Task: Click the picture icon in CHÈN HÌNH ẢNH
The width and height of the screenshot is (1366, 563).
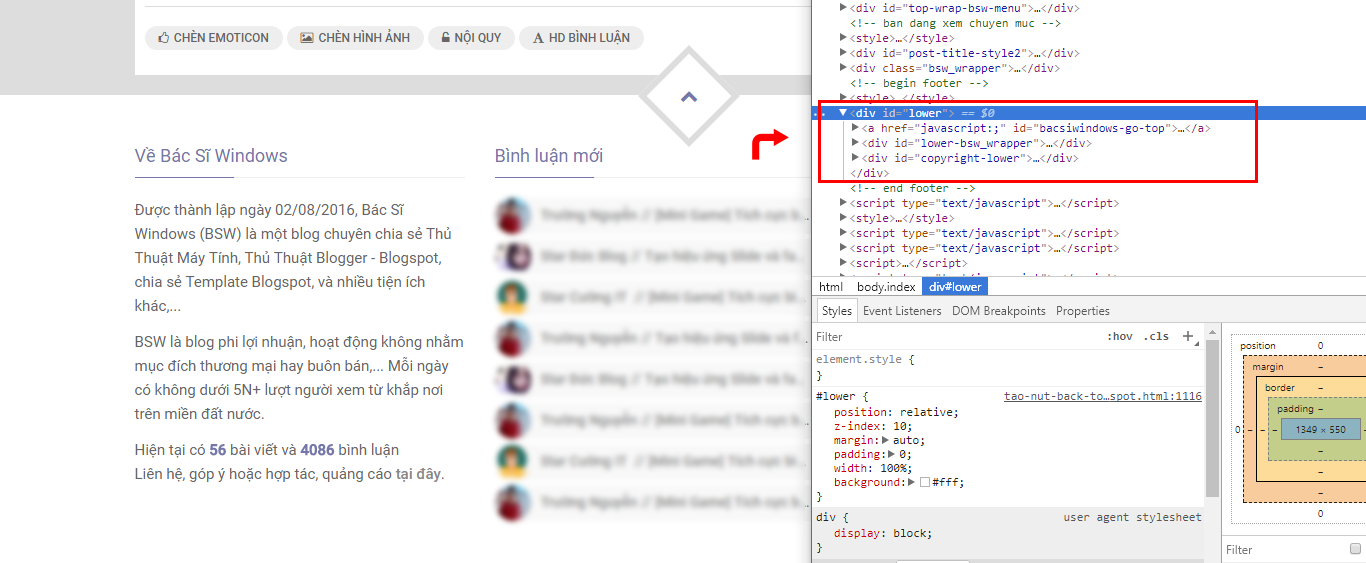Action: [x=307, y=38]
